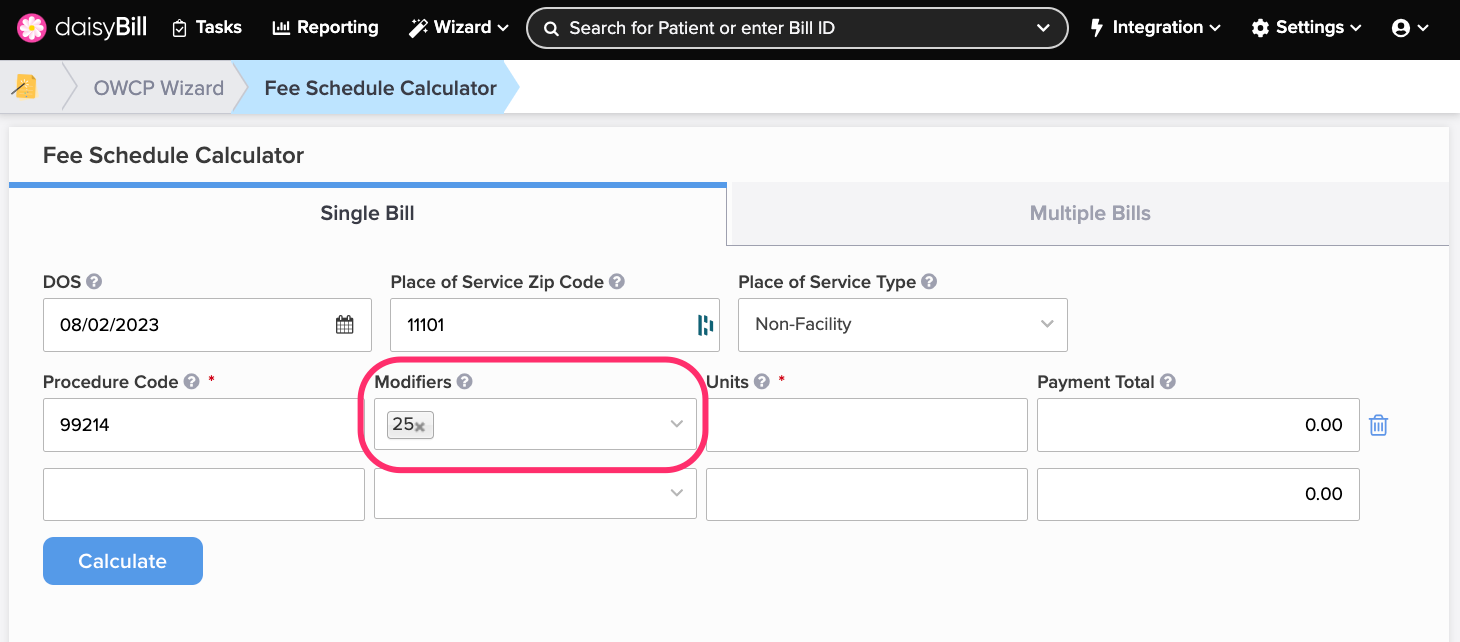The height and width of the screenshot is (642, 1460).
Task: Click the empty second row Procedure Code field
Action: coord(204,494)
